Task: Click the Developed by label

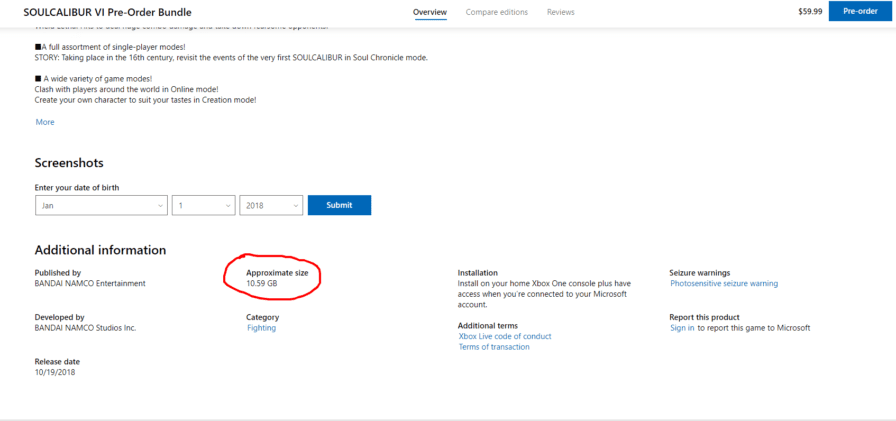Action: point(59,317)
